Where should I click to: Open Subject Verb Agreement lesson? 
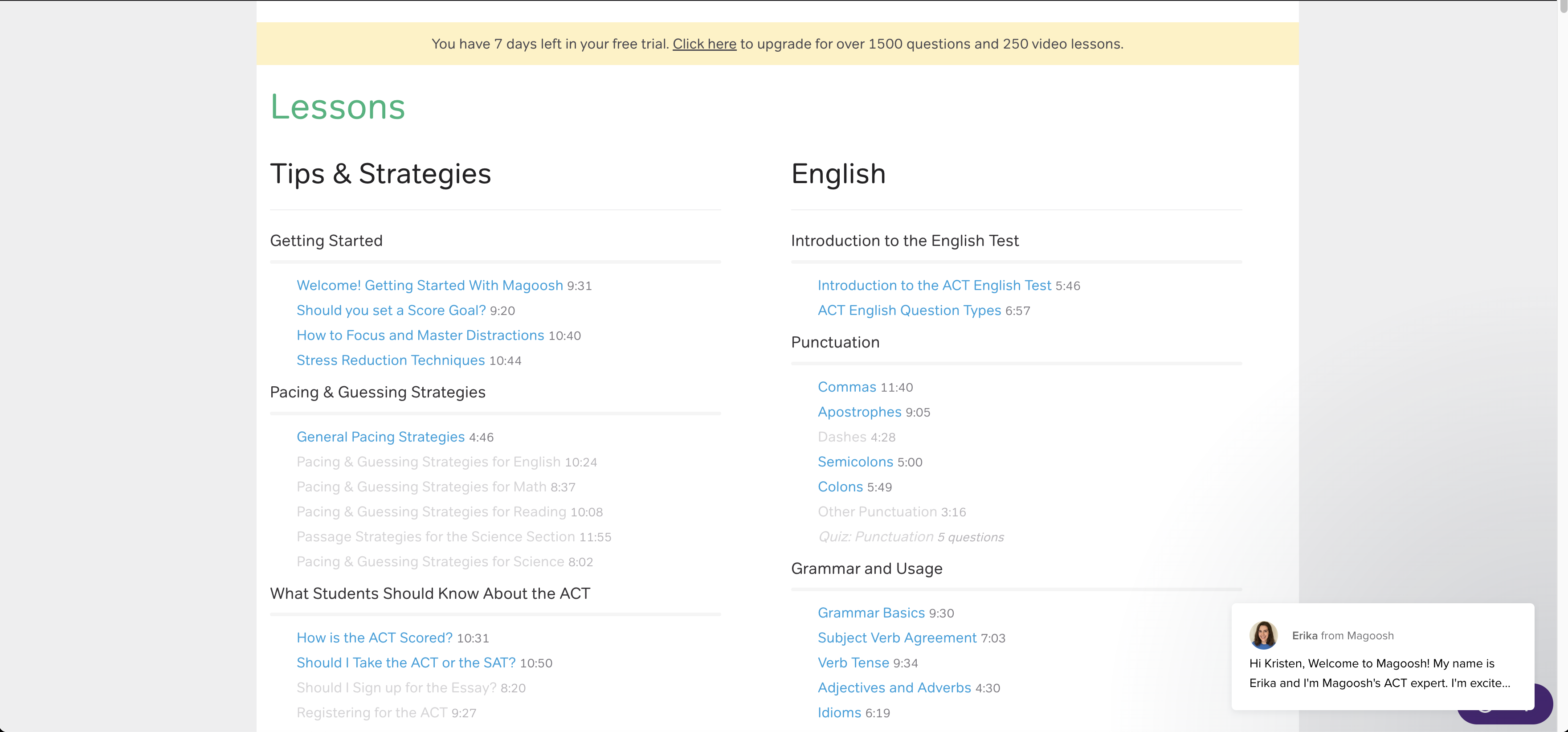[897, 638]
